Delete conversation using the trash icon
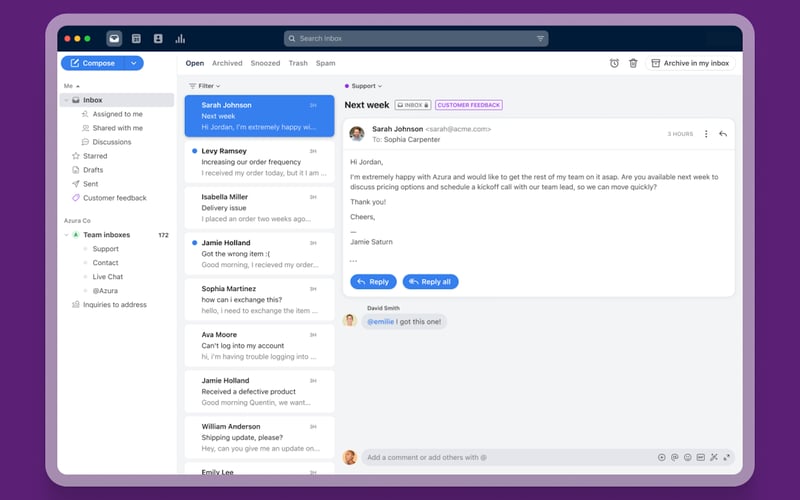 [633, 63]
